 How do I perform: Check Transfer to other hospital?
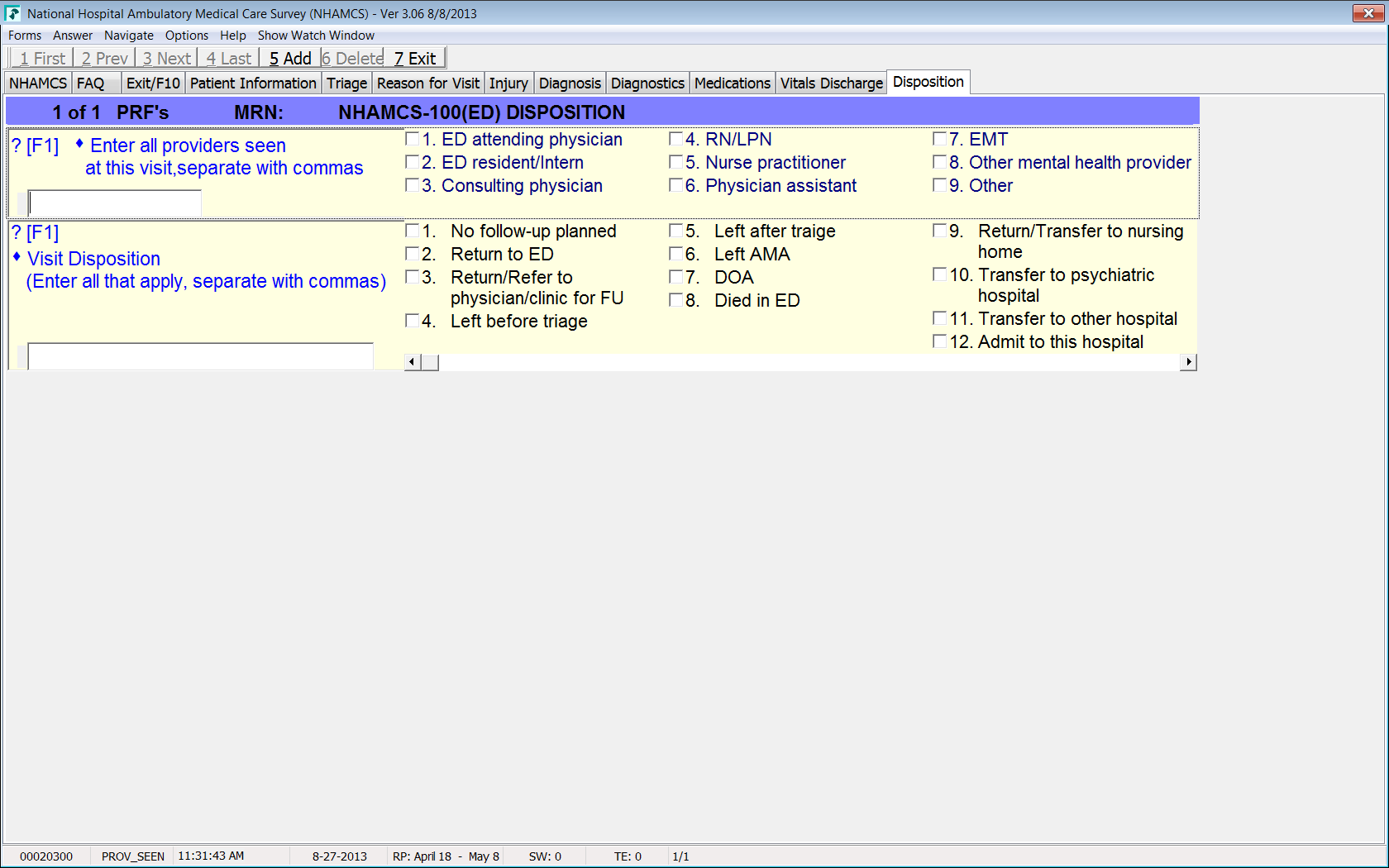pos(939,318)
